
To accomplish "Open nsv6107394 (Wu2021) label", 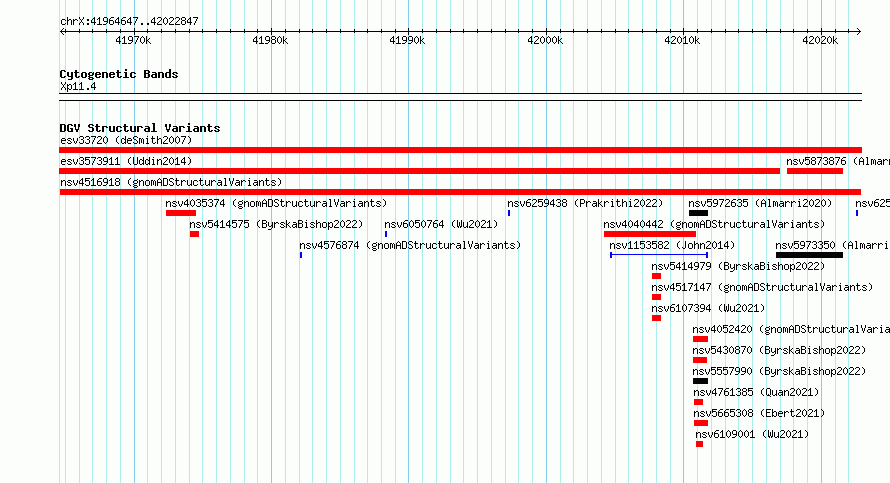I will tap(708, 308).
